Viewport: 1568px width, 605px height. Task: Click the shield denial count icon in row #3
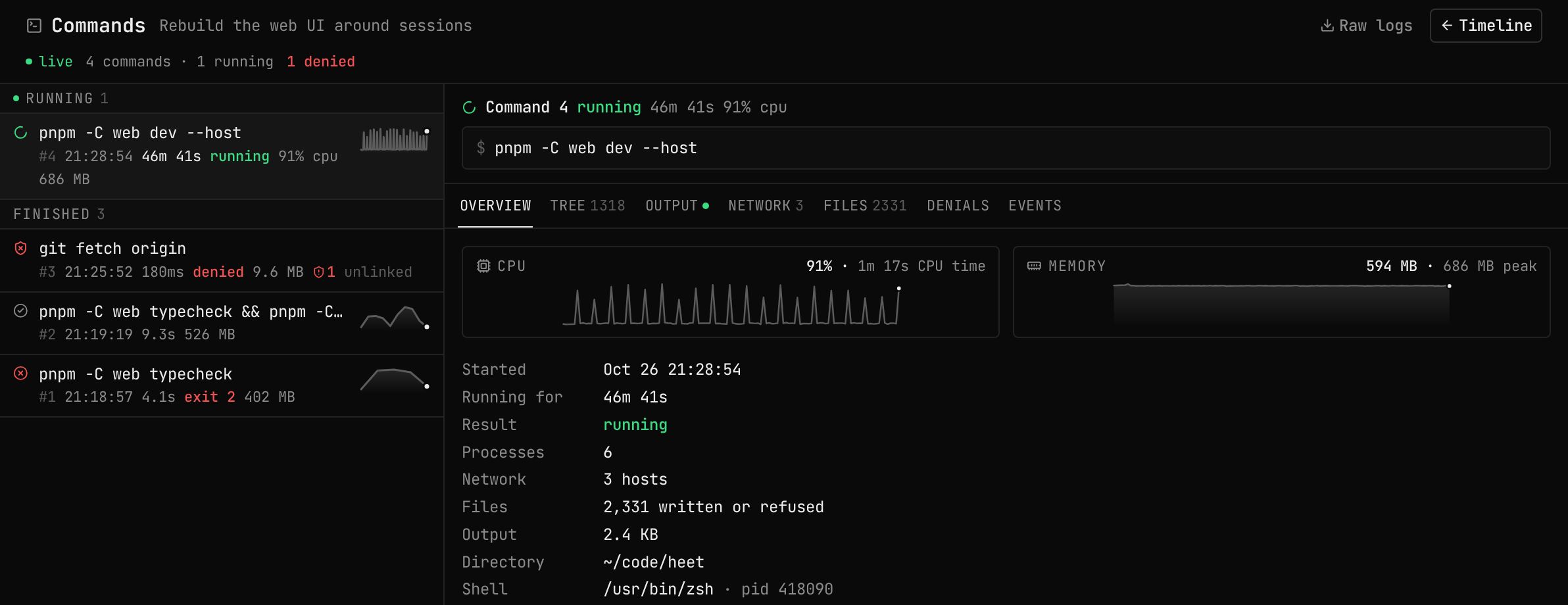(x=319, y=272)
